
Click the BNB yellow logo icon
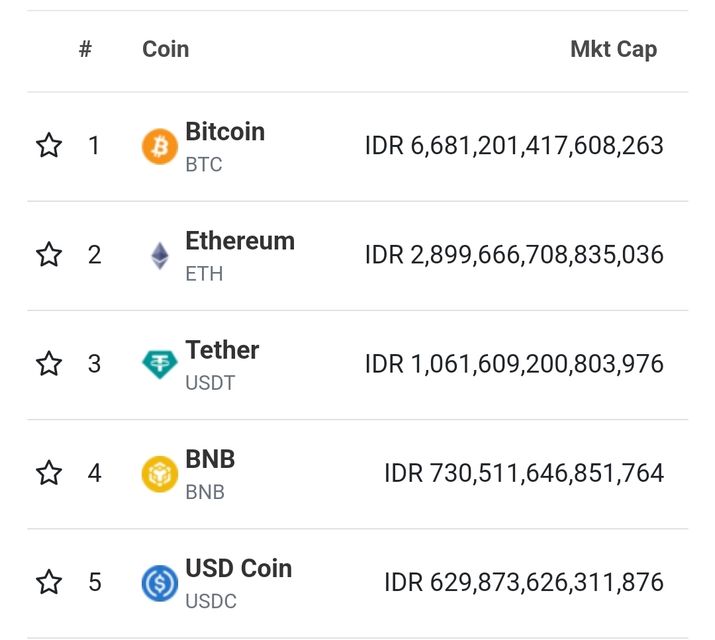(x=160, y=474)
